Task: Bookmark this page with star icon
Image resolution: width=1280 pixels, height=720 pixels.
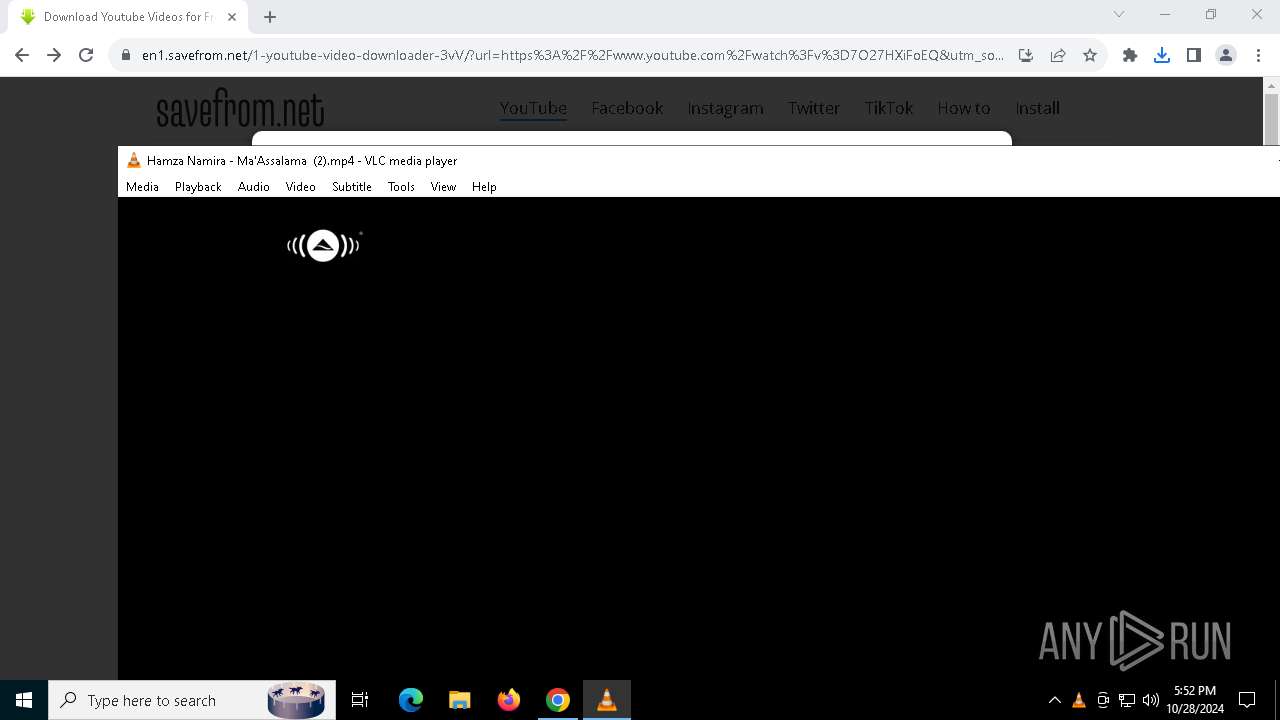Action: [x=1090, y=55]
